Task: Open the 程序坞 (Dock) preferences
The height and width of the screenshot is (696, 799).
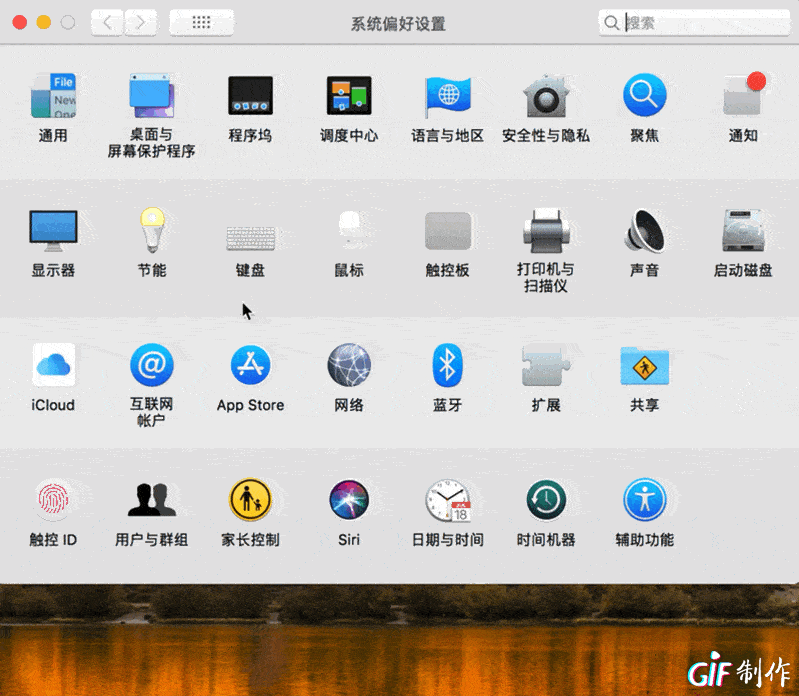Action: click(x=250, y=96)
